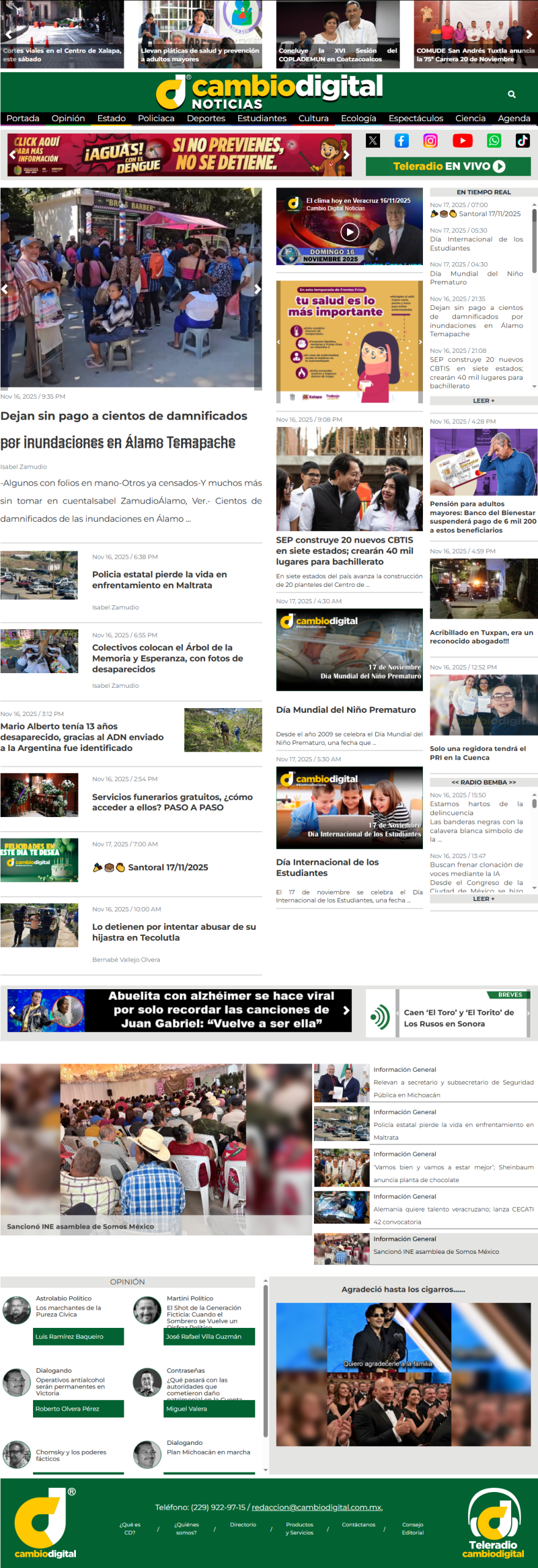Advance the dengue banner with right arrow
538x1568 pixels.
(346, 155)
